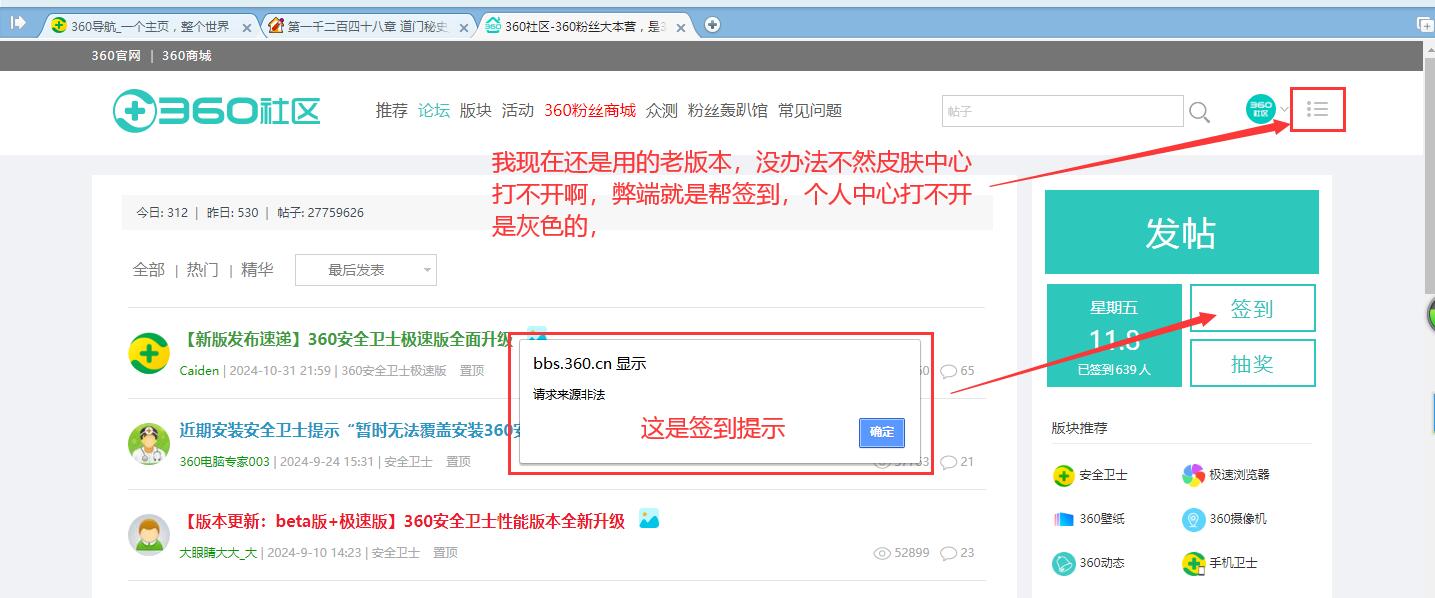
Task: Click the 星期五 date sign-in panel
Action: click(x=1114, y=335)
